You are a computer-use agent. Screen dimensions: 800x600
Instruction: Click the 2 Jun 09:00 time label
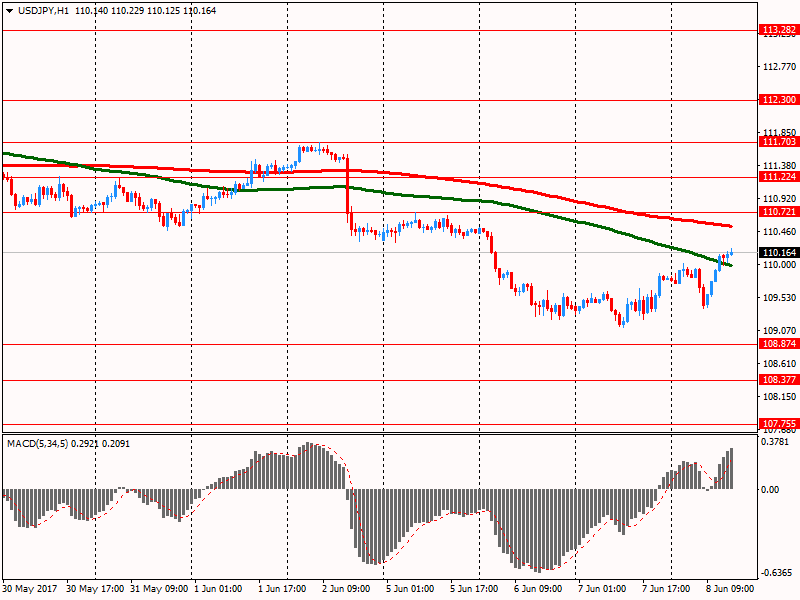click(x=346, y=589)
